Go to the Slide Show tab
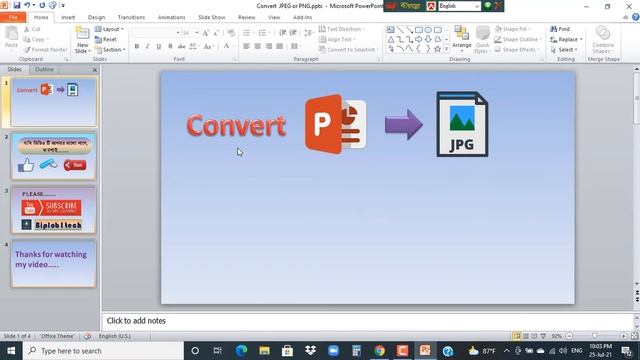 (211, 17)
